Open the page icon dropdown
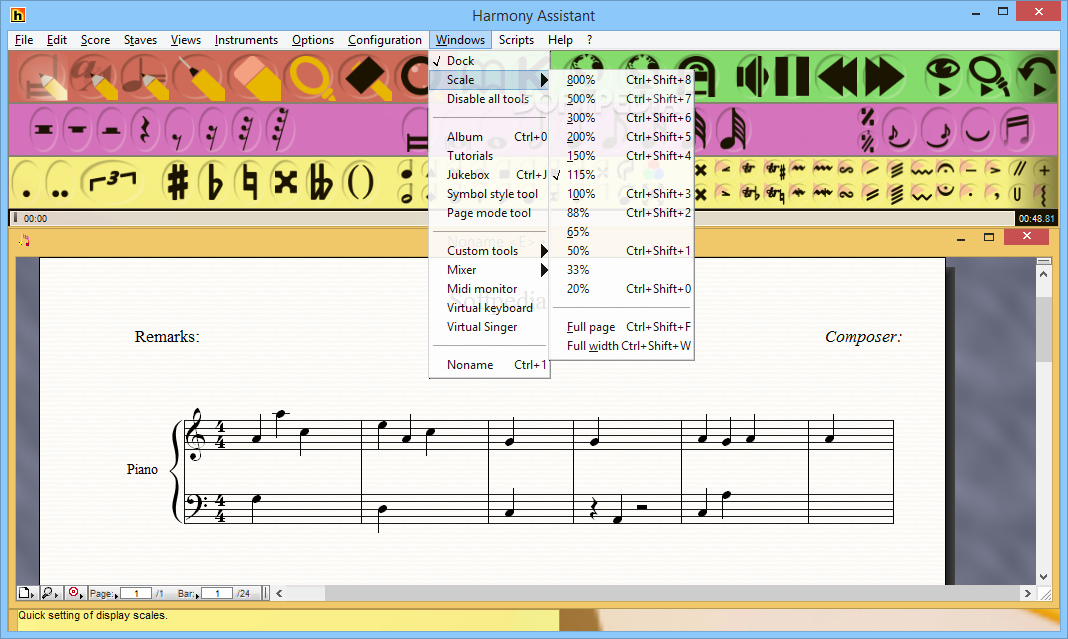The image size is (1068, 639). coord(27,593)
